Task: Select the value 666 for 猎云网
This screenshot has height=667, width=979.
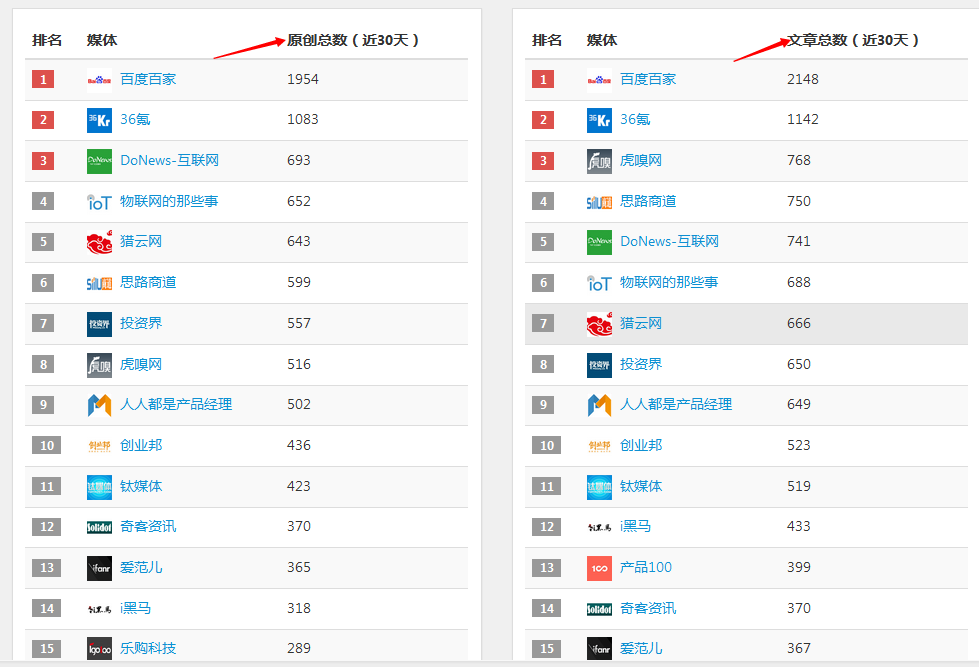Action: [x=799, y=323]
